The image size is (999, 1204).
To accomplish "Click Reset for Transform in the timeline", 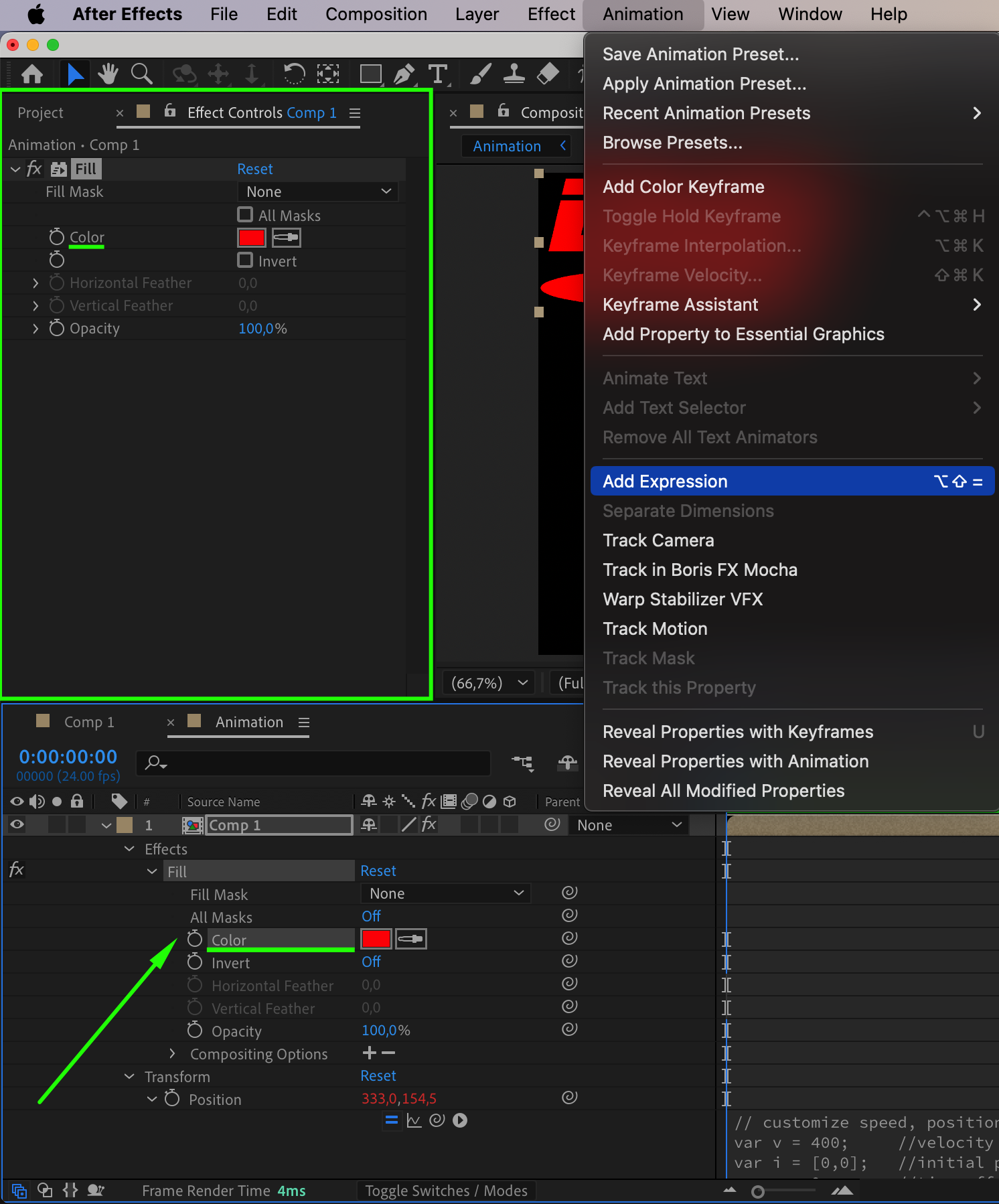I will pyautogui.click(x=378, y=1076).
